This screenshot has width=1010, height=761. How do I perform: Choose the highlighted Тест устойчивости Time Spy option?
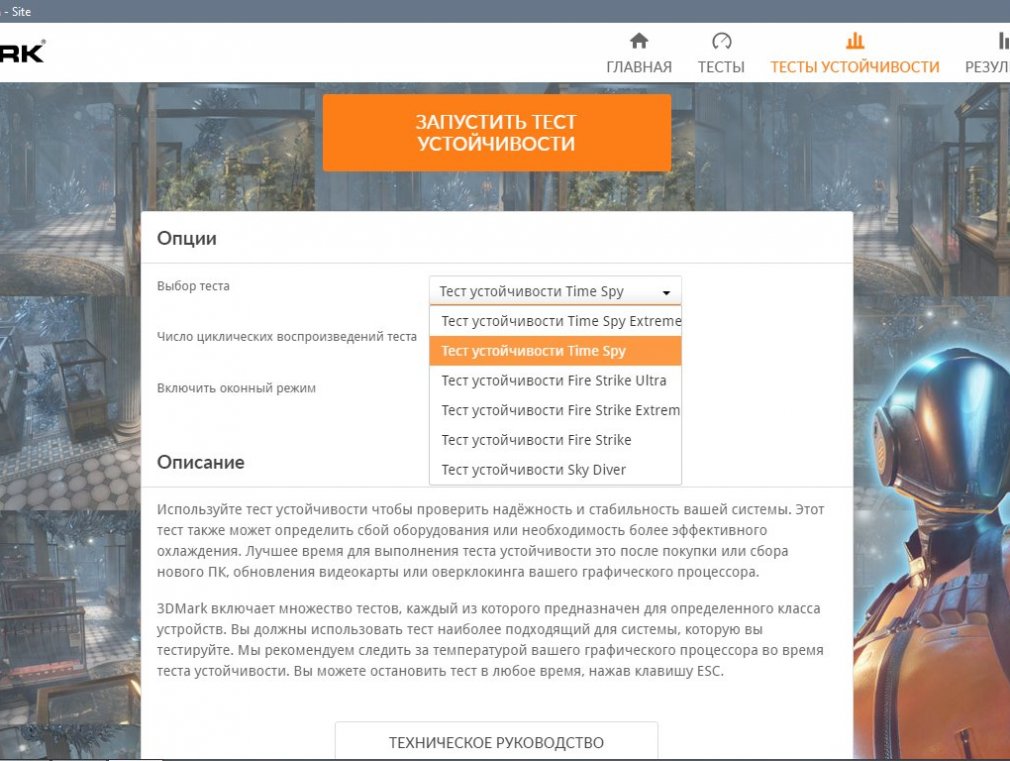[x=555, y=351]
